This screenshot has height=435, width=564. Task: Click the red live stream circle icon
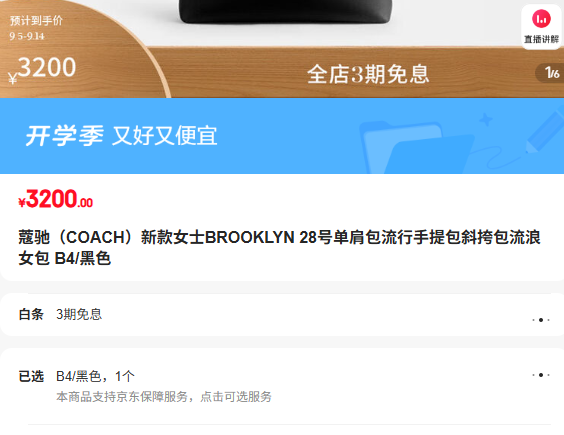541,19
